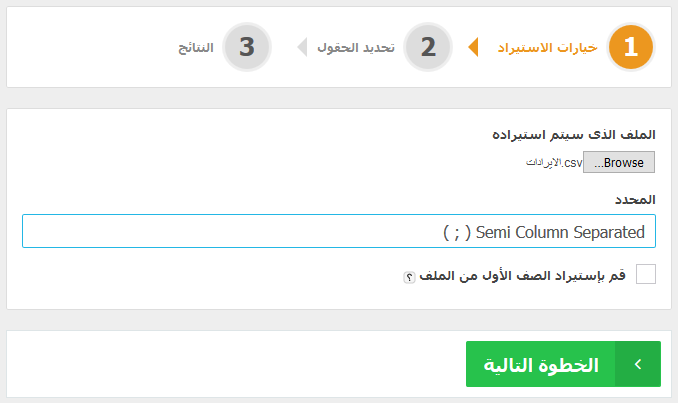The image size is (678, 403).
Task: Click the المحدد field label
Action: pyautogui.click(x=635, y=199)
